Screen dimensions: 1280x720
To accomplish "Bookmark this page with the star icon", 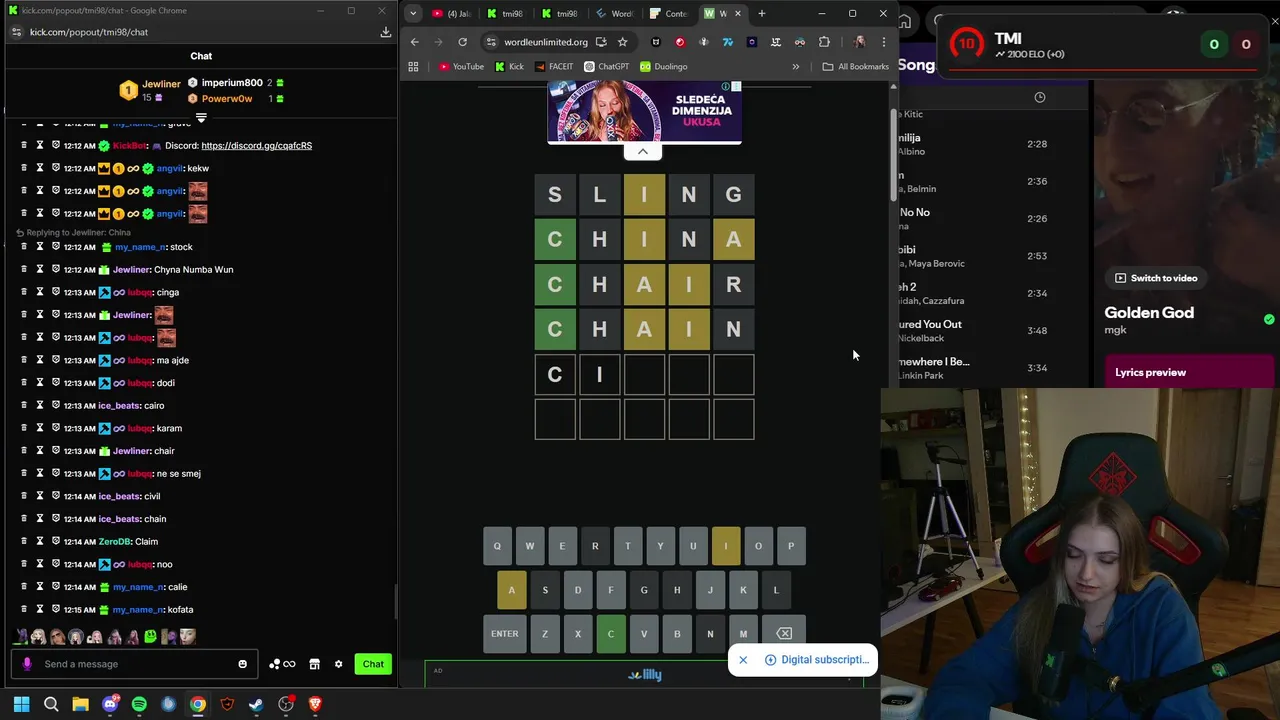I will click(622, 42).
